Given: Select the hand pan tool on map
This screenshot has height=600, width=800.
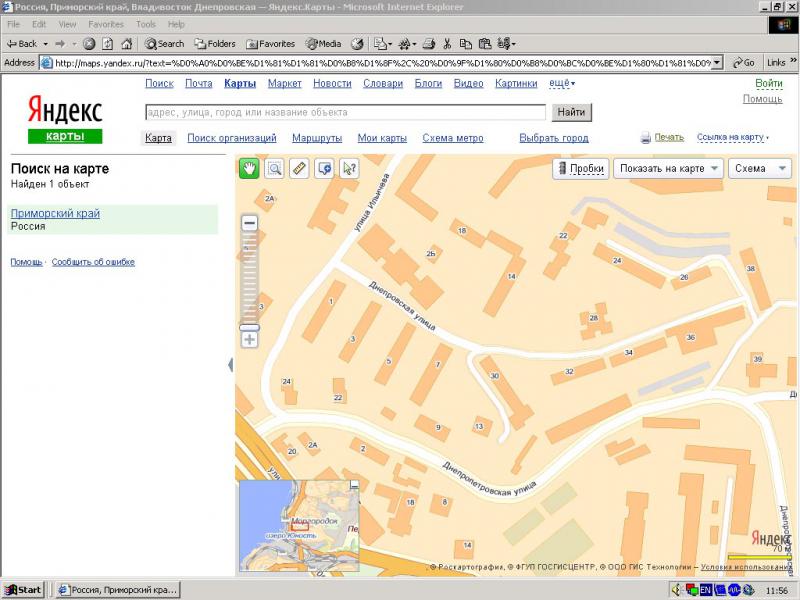Looking at the screenshot, I should coord(249,168).
